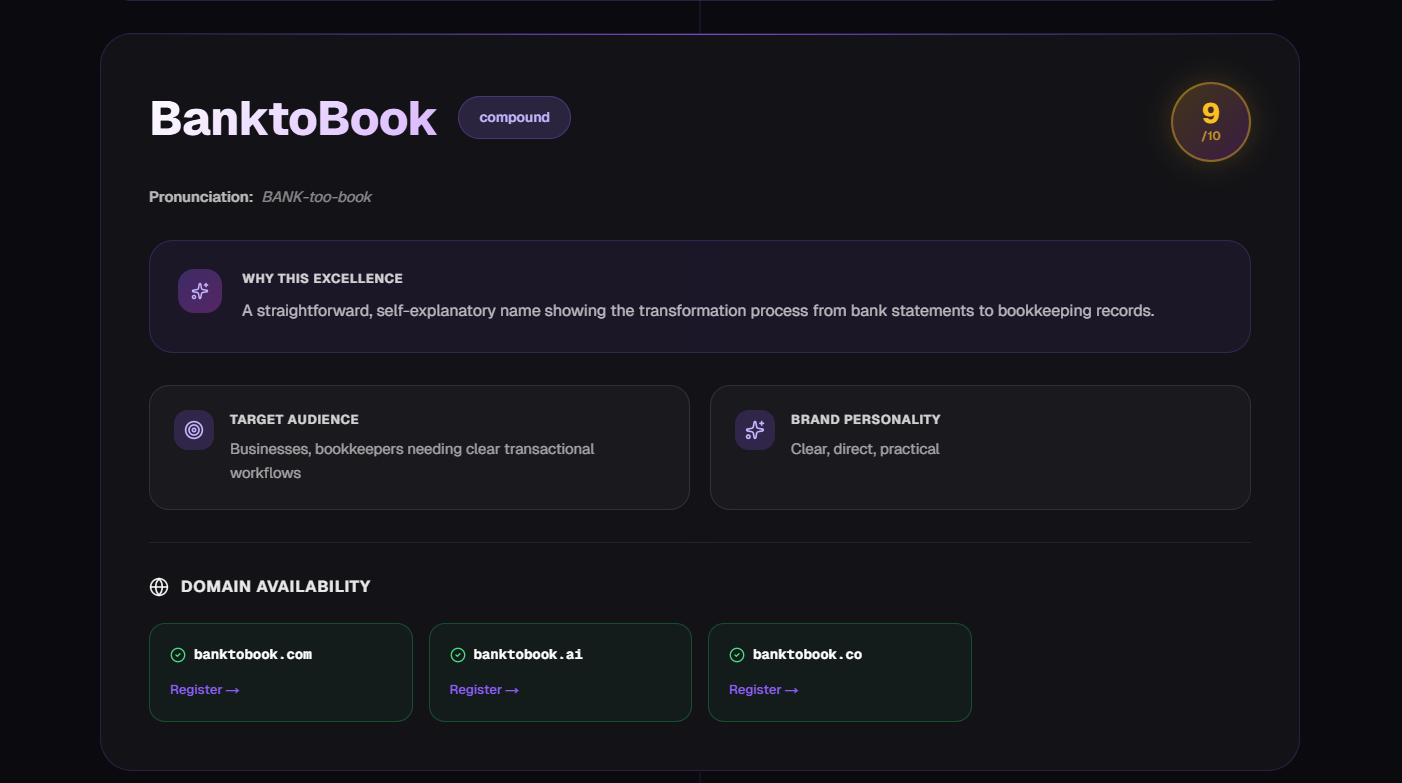Register the banktobook.ai domain

tap(484, 690)
